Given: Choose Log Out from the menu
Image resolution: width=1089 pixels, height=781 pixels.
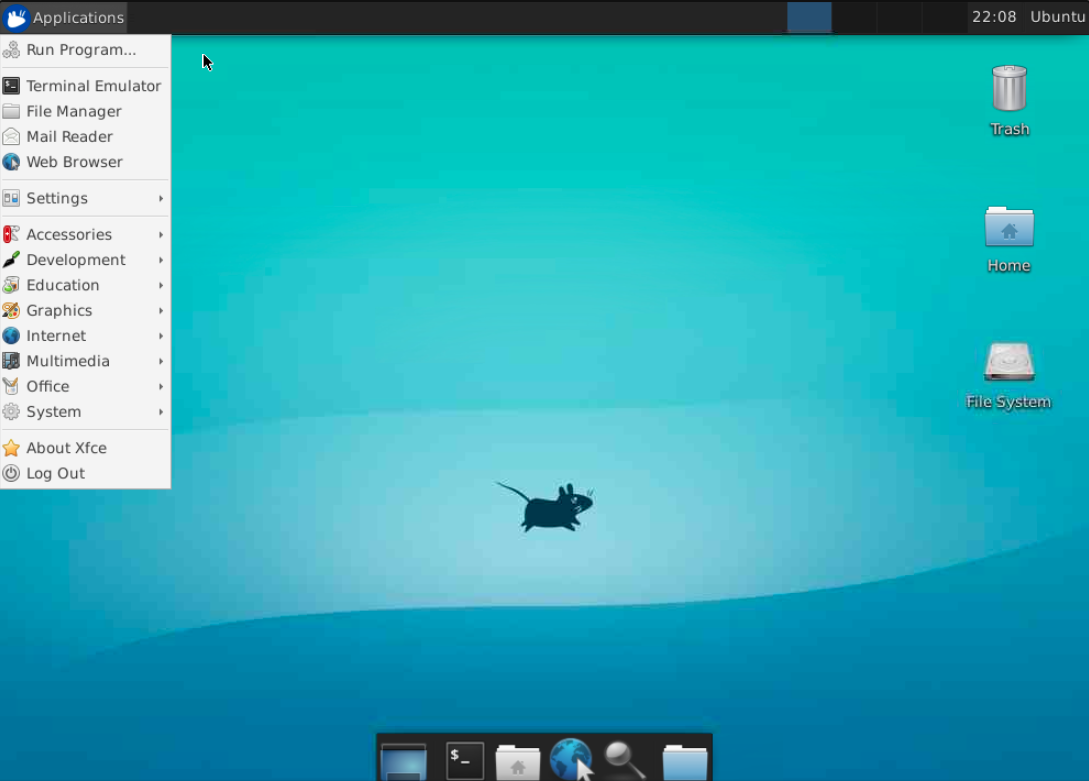Looking at the screenshot, I should coord(85,473).
